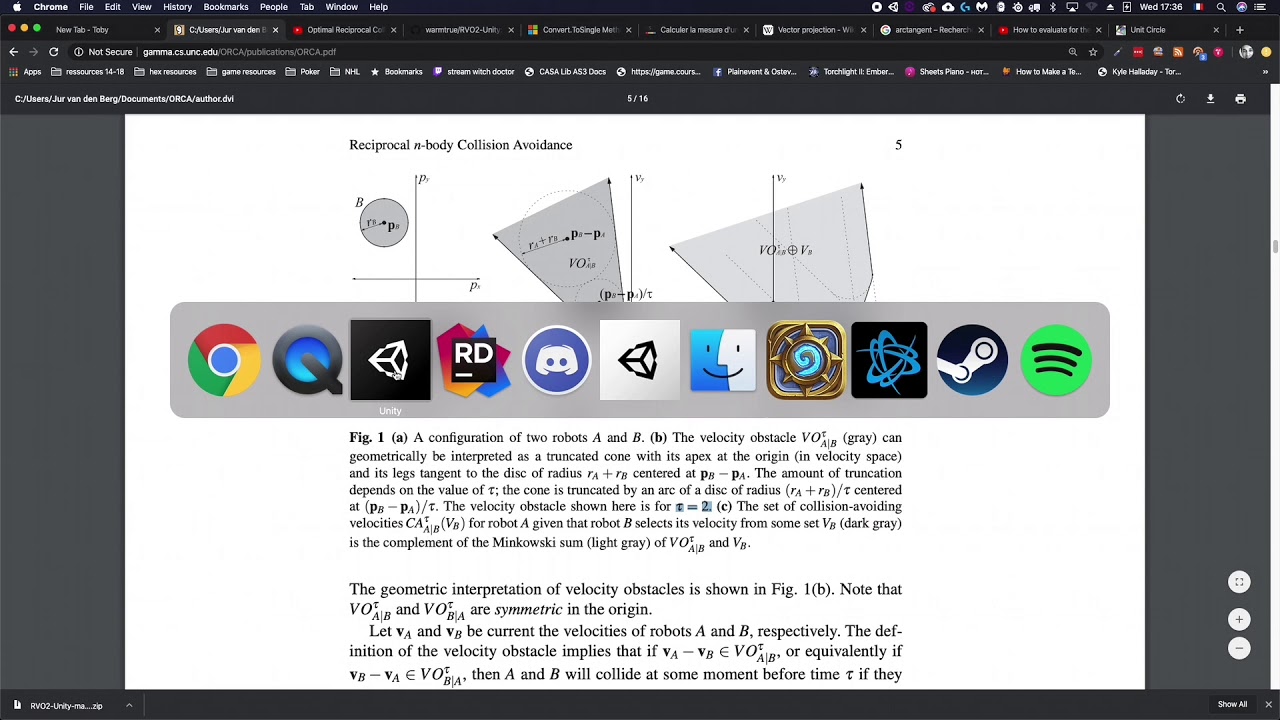
Task: Switch to Spotify in app switcher
Action: pos(1056,360)
